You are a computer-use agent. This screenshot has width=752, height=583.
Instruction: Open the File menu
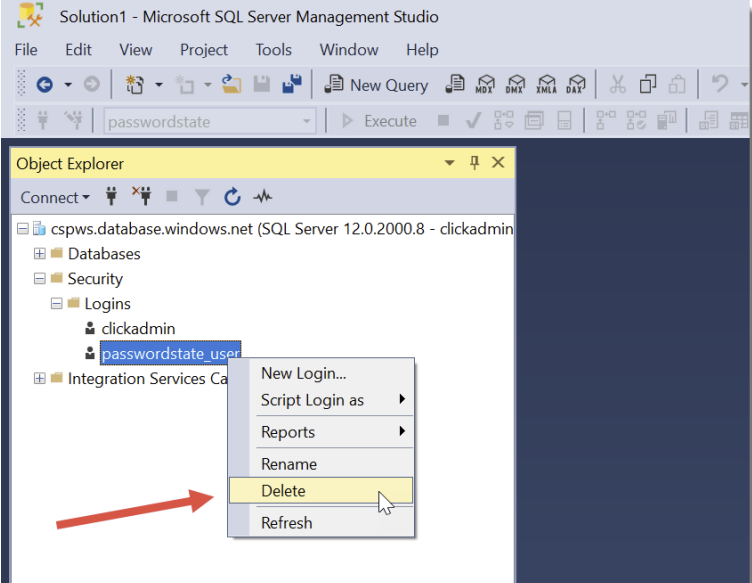coord(26,50)
